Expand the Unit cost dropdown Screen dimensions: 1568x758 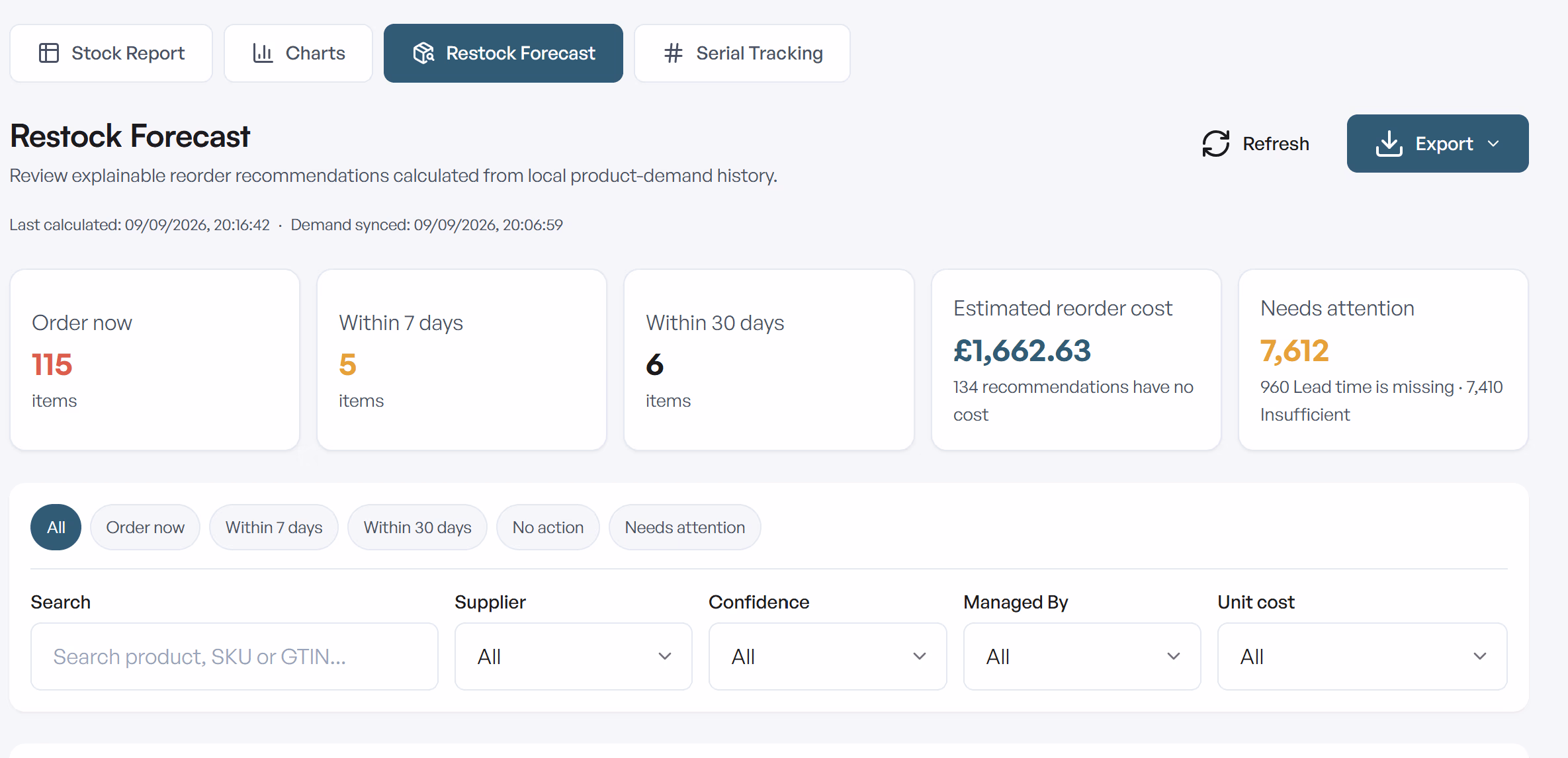point(1362,656)
